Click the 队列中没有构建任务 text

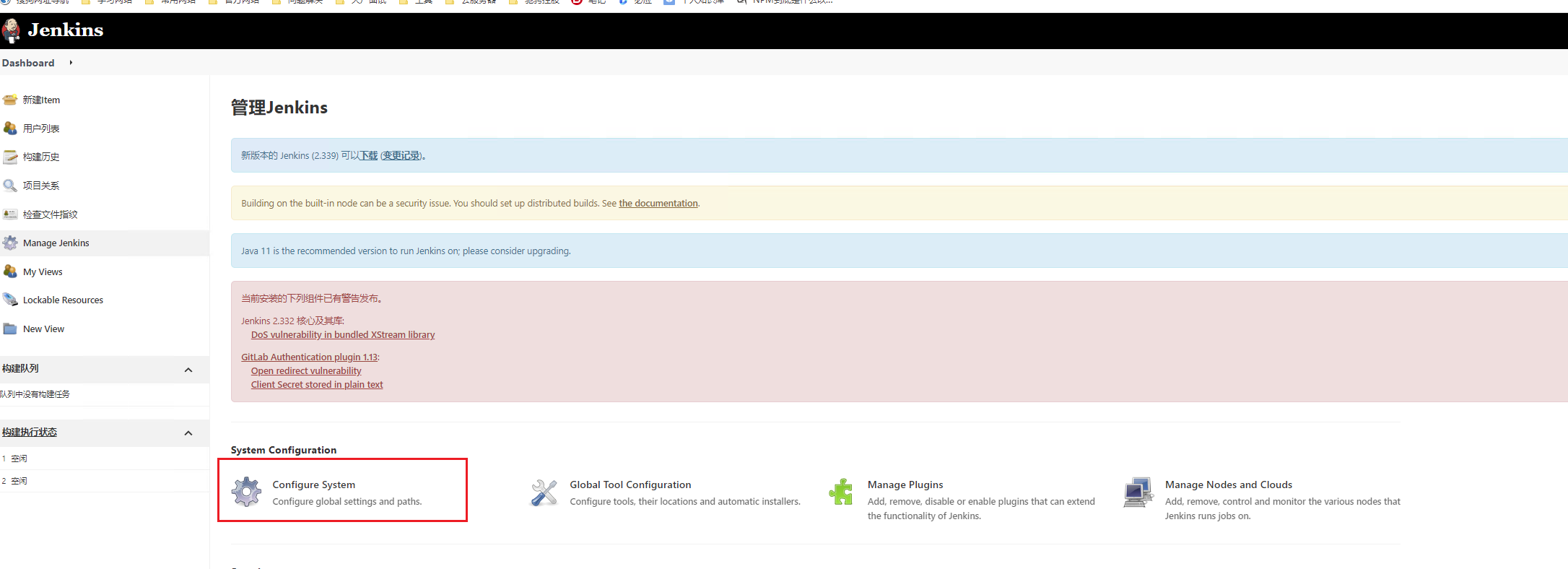click(x=35, y=394)
